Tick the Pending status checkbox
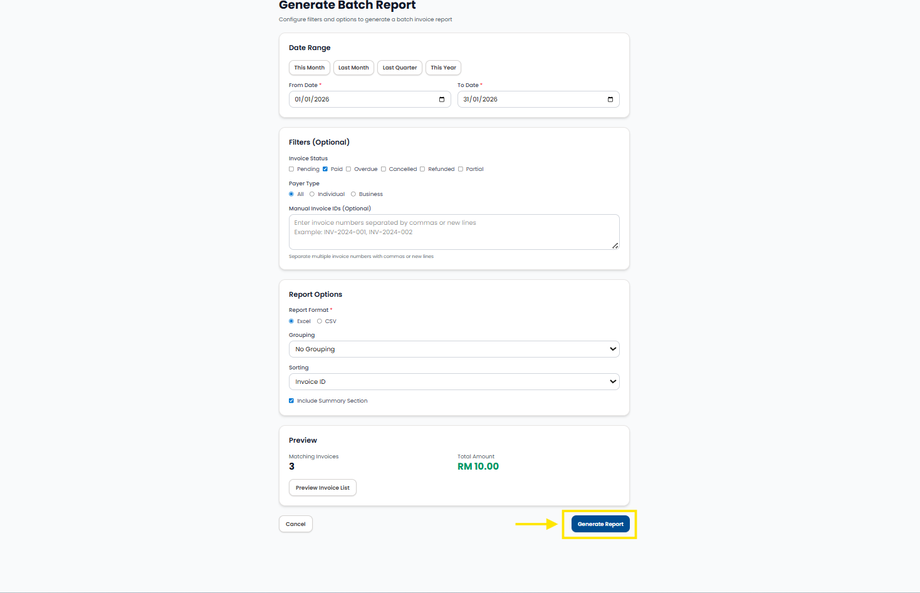 292,169
